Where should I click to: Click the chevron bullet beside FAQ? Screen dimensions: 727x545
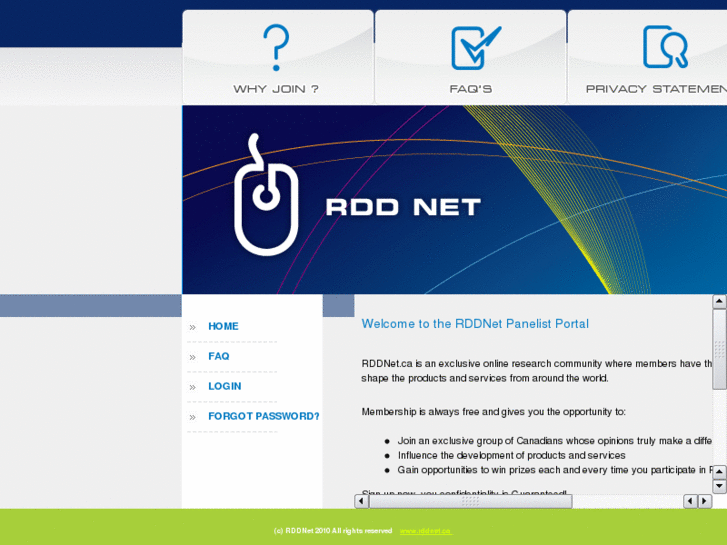coord(192,357)
